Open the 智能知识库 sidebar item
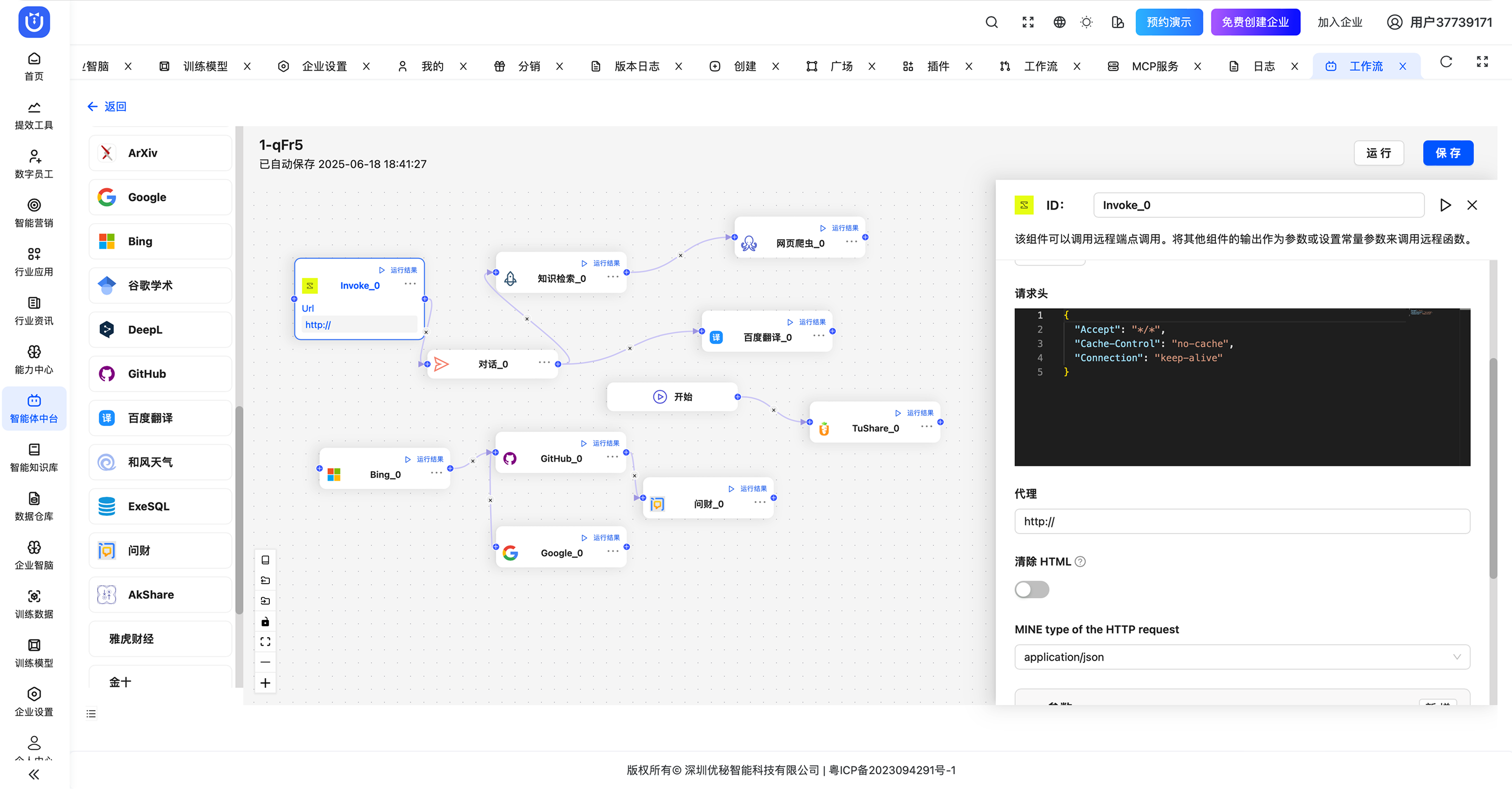Viewport: 1512px width, 789px height. click(34, 458)
